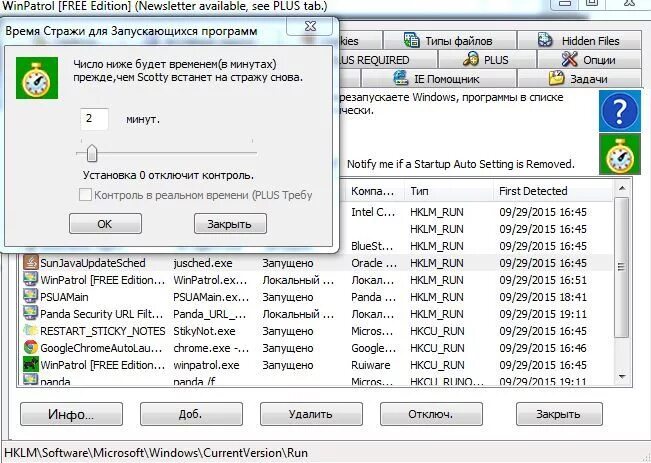This screenshot has height=463, width=651.
Task: Click the Google... company cell
Action: tap(374, 348)
